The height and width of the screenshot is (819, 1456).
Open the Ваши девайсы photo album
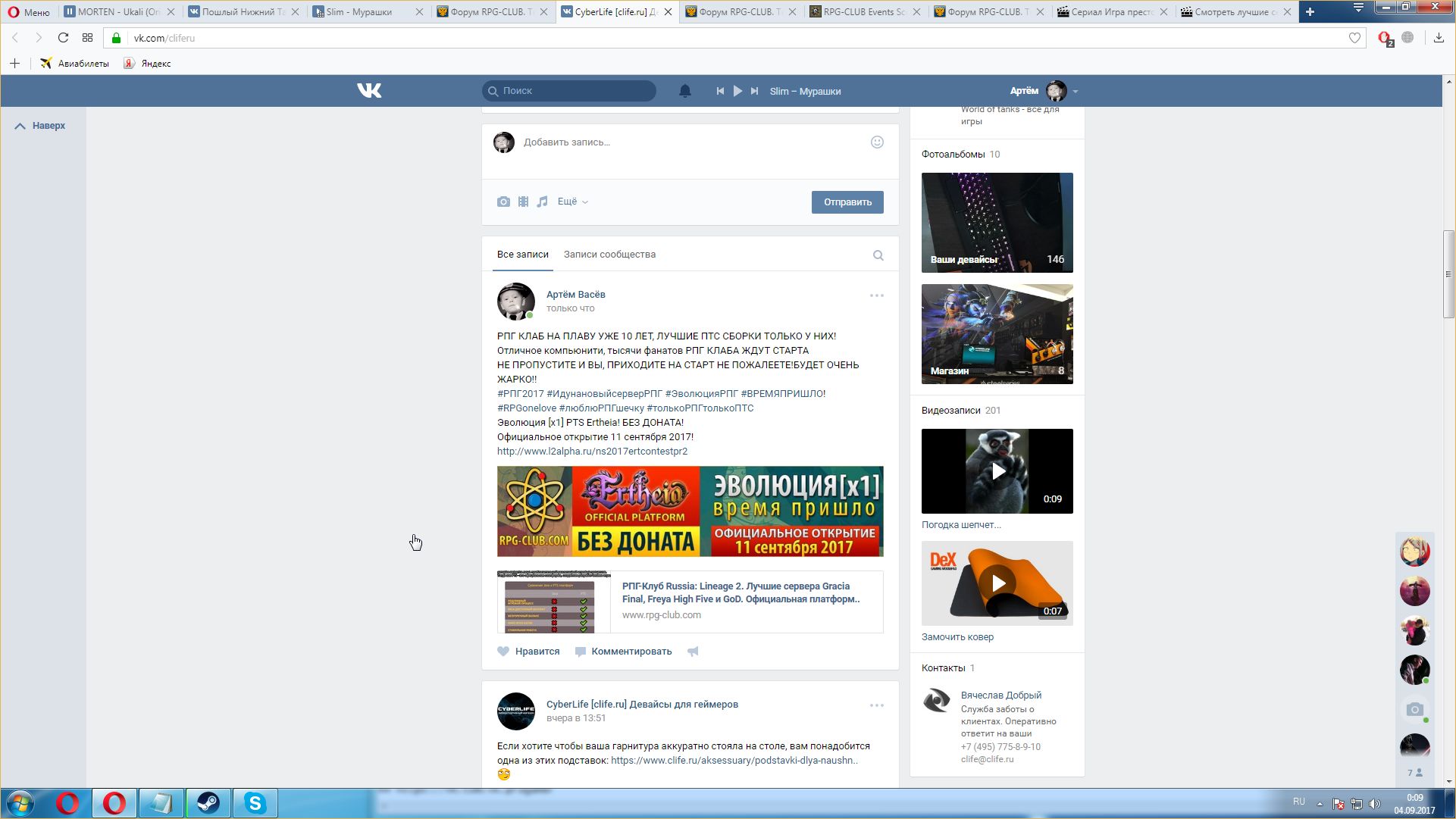pyautogui.click(x=997, y=223)
